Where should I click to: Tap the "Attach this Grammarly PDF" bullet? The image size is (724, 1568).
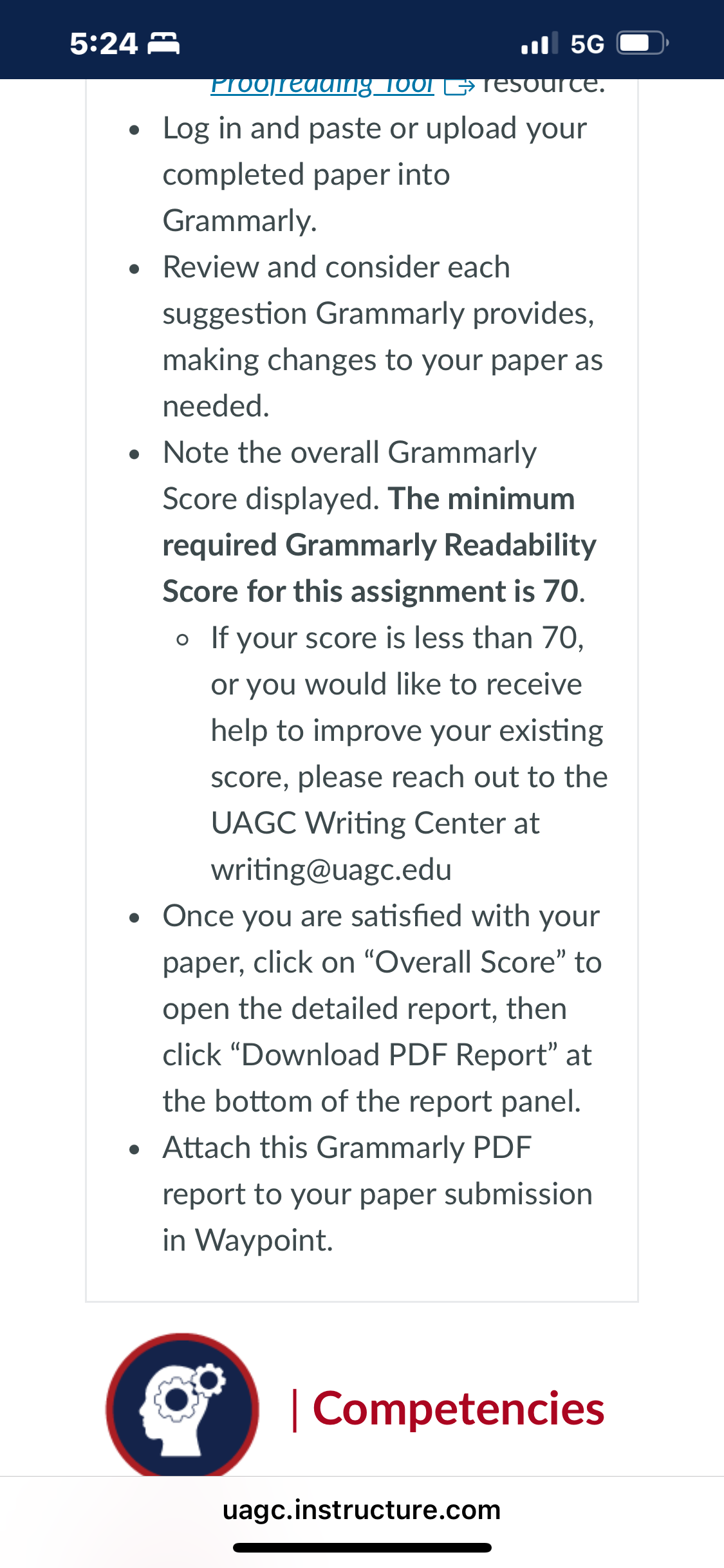pyautogui.click(x=378, y=1194)
